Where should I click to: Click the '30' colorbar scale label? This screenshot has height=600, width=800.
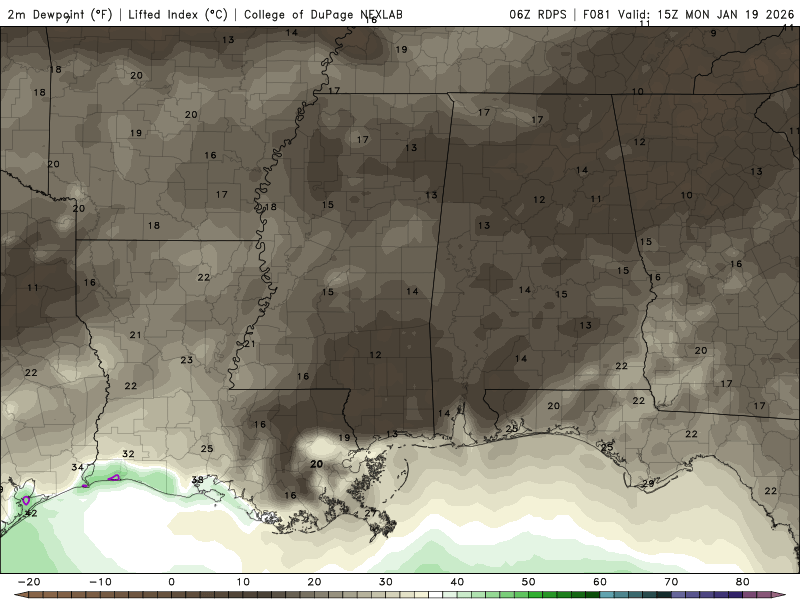click(386, 582)
